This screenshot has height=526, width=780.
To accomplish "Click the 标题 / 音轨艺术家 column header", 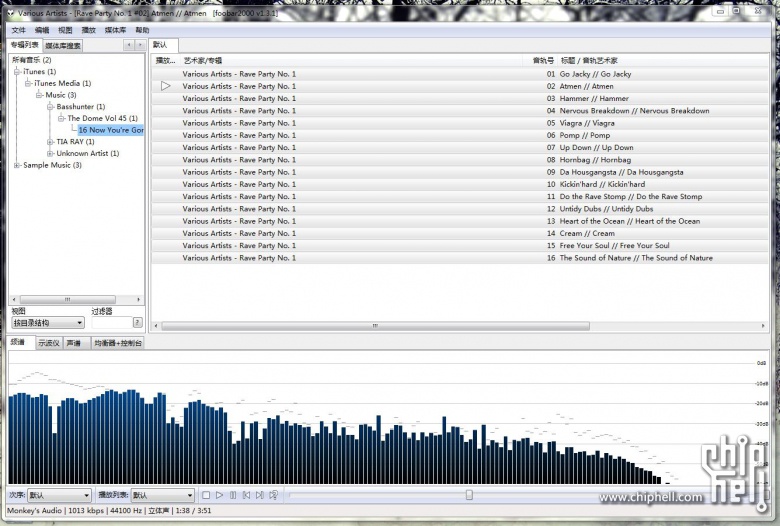I will 663,61.
